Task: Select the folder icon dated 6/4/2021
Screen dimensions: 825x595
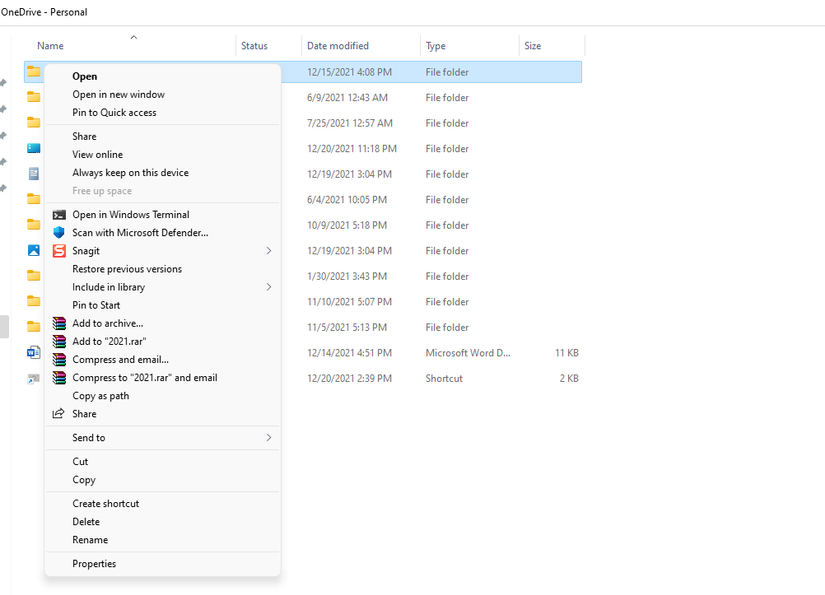Action: (34, 199)
